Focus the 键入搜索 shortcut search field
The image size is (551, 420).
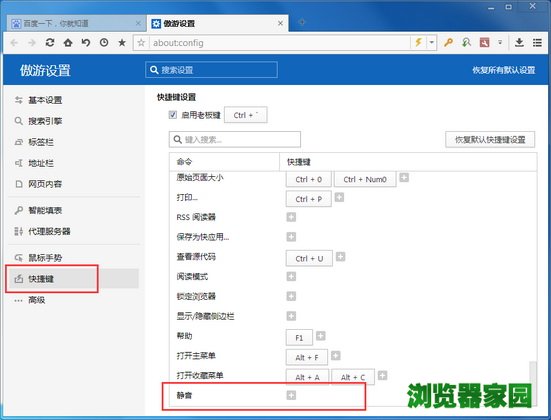235,140
